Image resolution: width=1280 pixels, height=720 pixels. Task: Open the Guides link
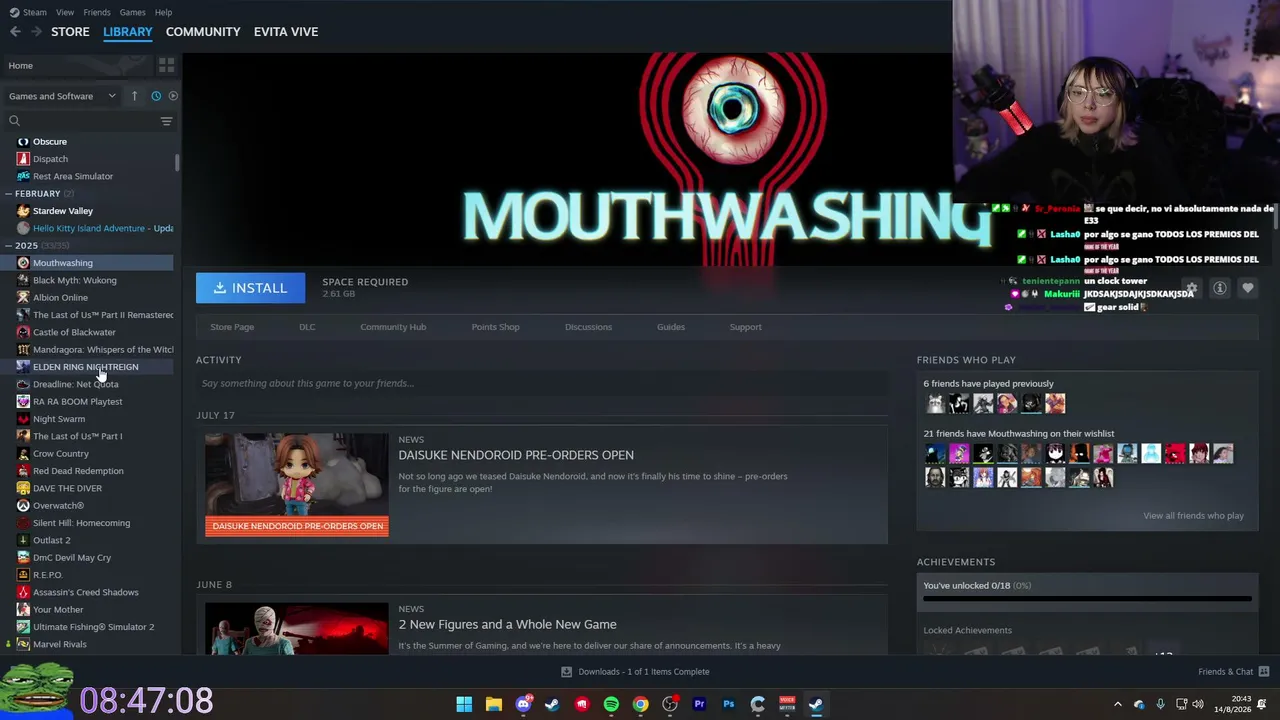671,327
